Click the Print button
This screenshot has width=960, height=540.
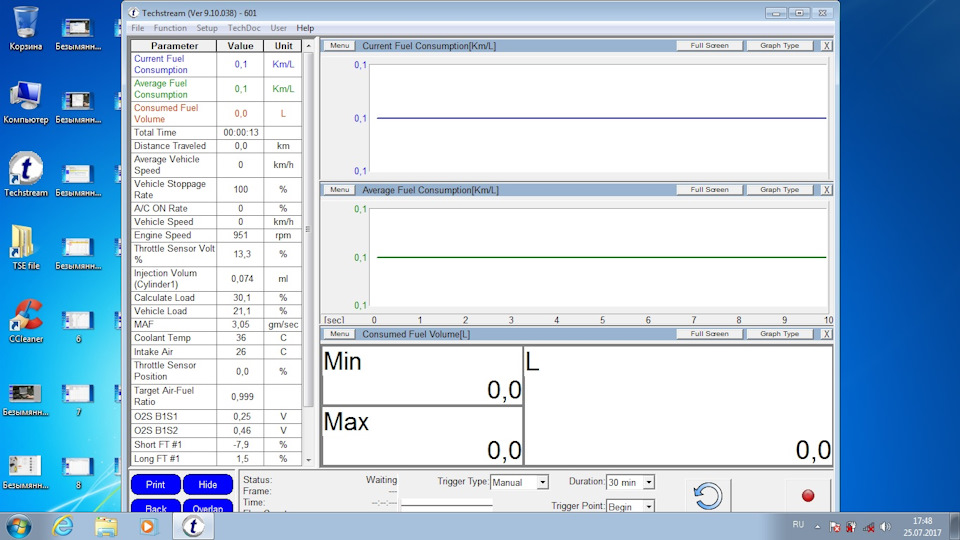156,484
